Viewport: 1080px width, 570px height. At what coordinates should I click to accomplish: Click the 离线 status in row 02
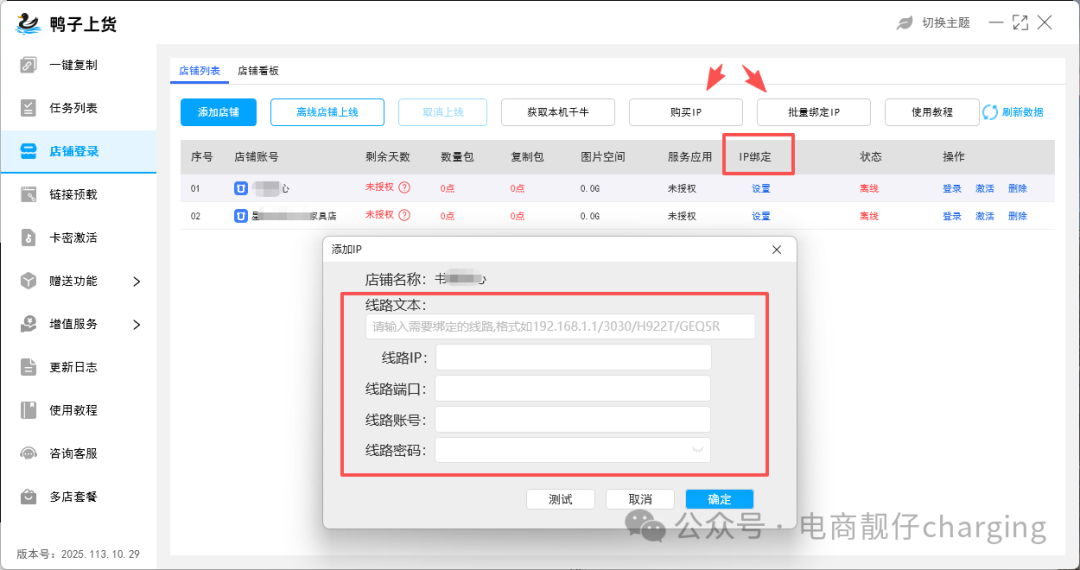pos(869,216)
